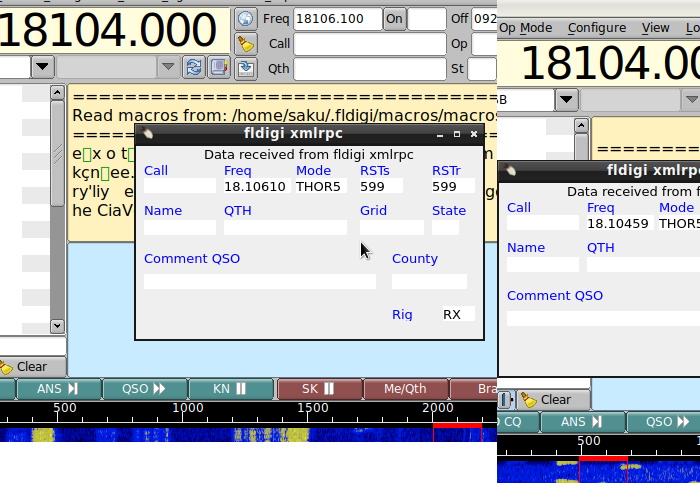
Task: Click the CQ macro in right window
Action: point(517,422)
